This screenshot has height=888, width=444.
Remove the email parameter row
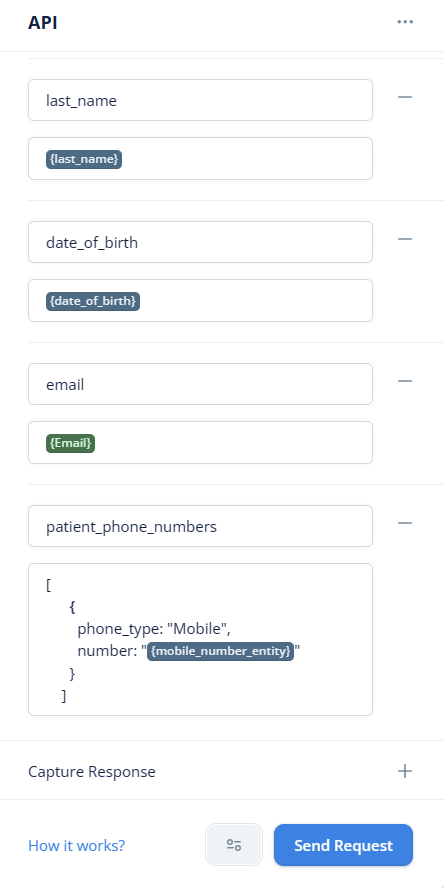coord(405,381)
